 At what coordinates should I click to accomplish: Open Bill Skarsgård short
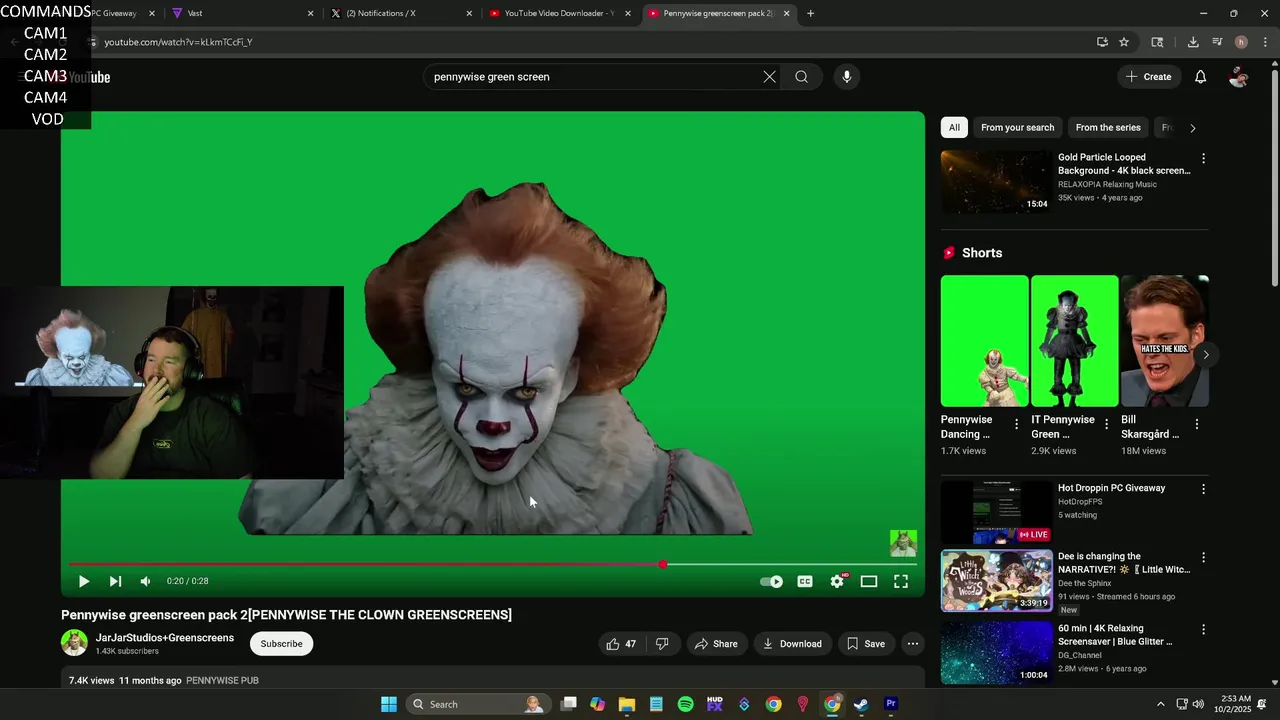pyautogui.click(x=1165, y=341)
